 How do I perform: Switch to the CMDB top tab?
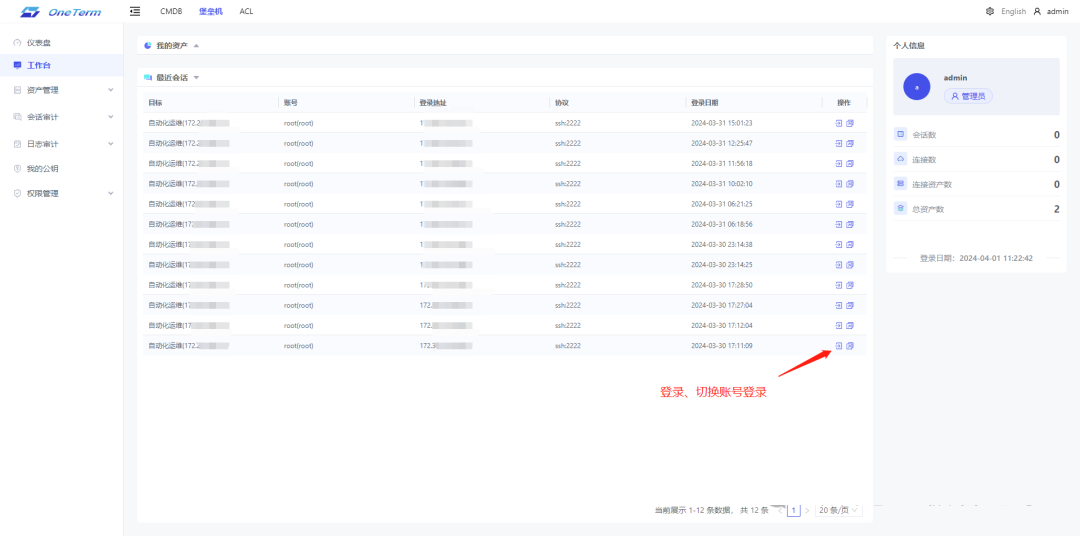tap(171, 11)
